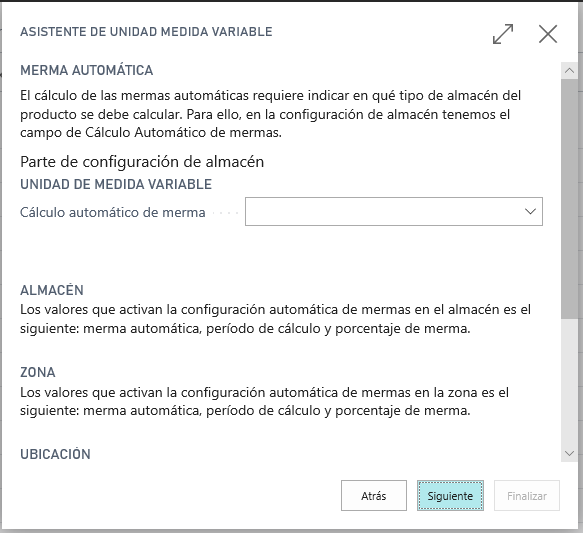Click the ALMACÉN section heading
Image resolution: width=583 pixels, height=533 pixels.
52,290
